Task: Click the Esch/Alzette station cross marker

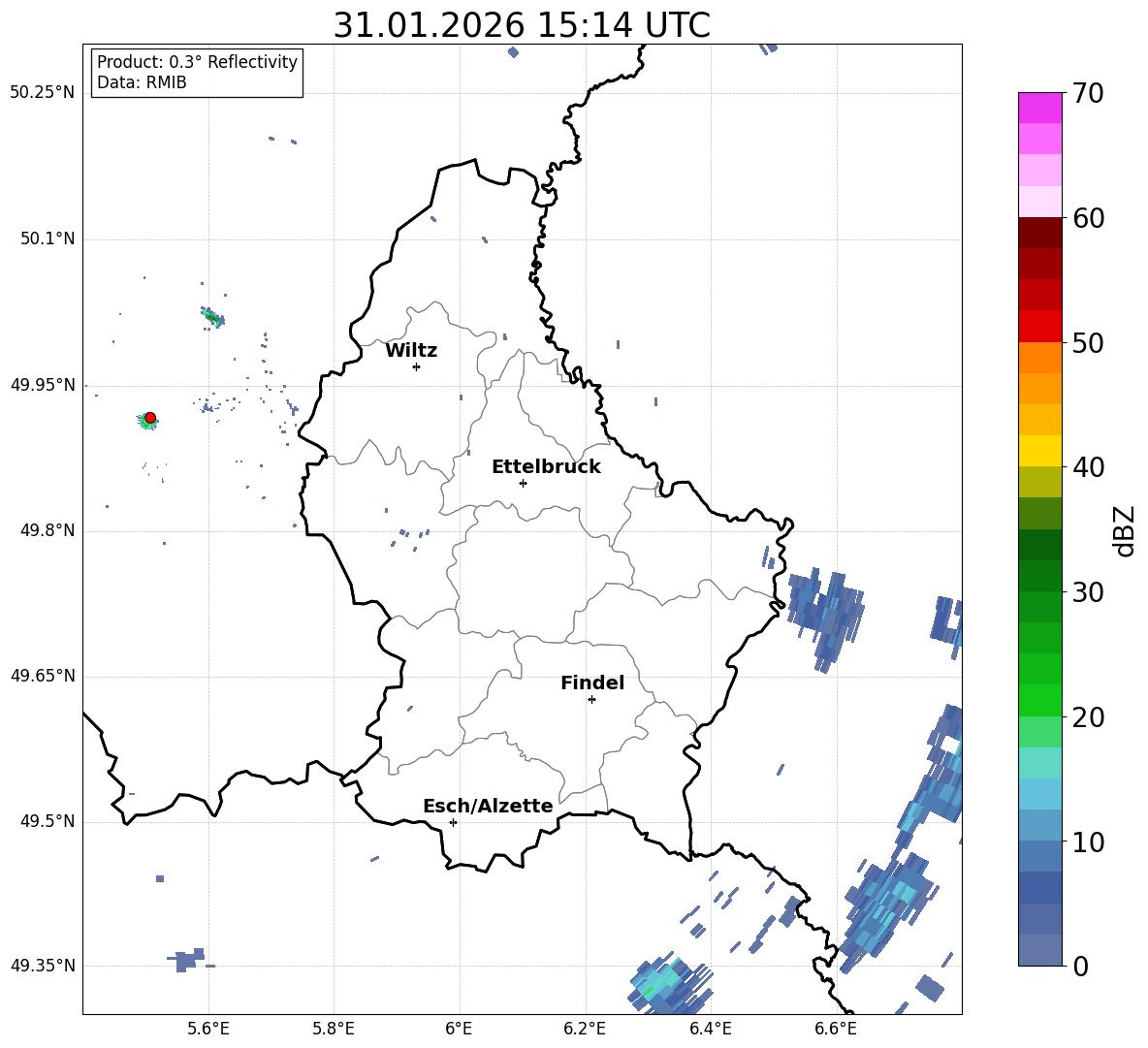Action: pos(453,822)
